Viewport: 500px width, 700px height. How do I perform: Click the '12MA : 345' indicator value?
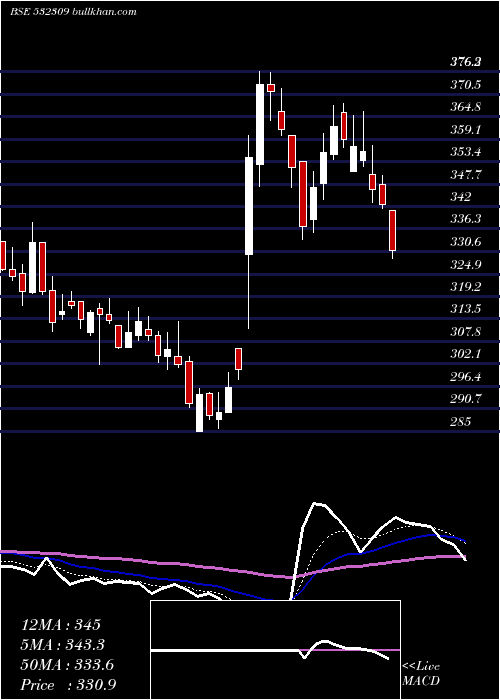(61, 624)
